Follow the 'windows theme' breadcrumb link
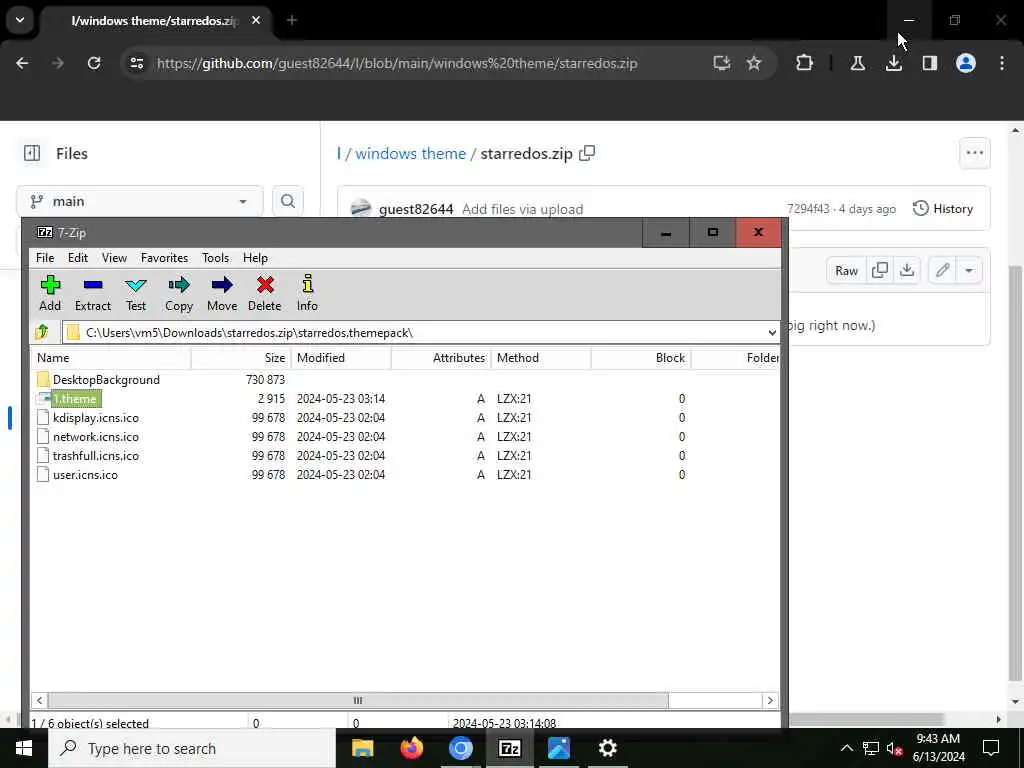Viewport: 1024px width, 768px height. [410, 153]
